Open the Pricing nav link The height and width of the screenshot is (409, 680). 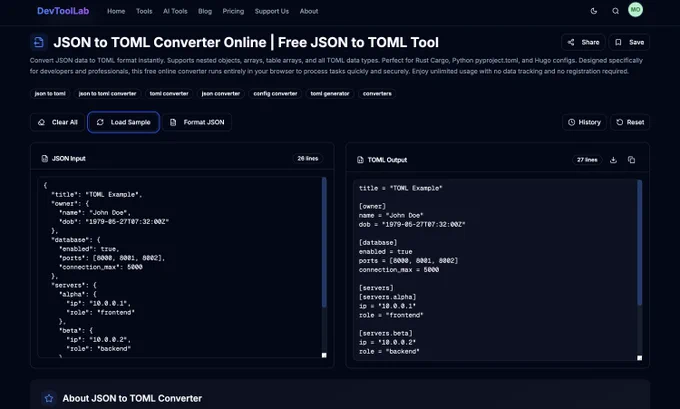coord(233,11)
